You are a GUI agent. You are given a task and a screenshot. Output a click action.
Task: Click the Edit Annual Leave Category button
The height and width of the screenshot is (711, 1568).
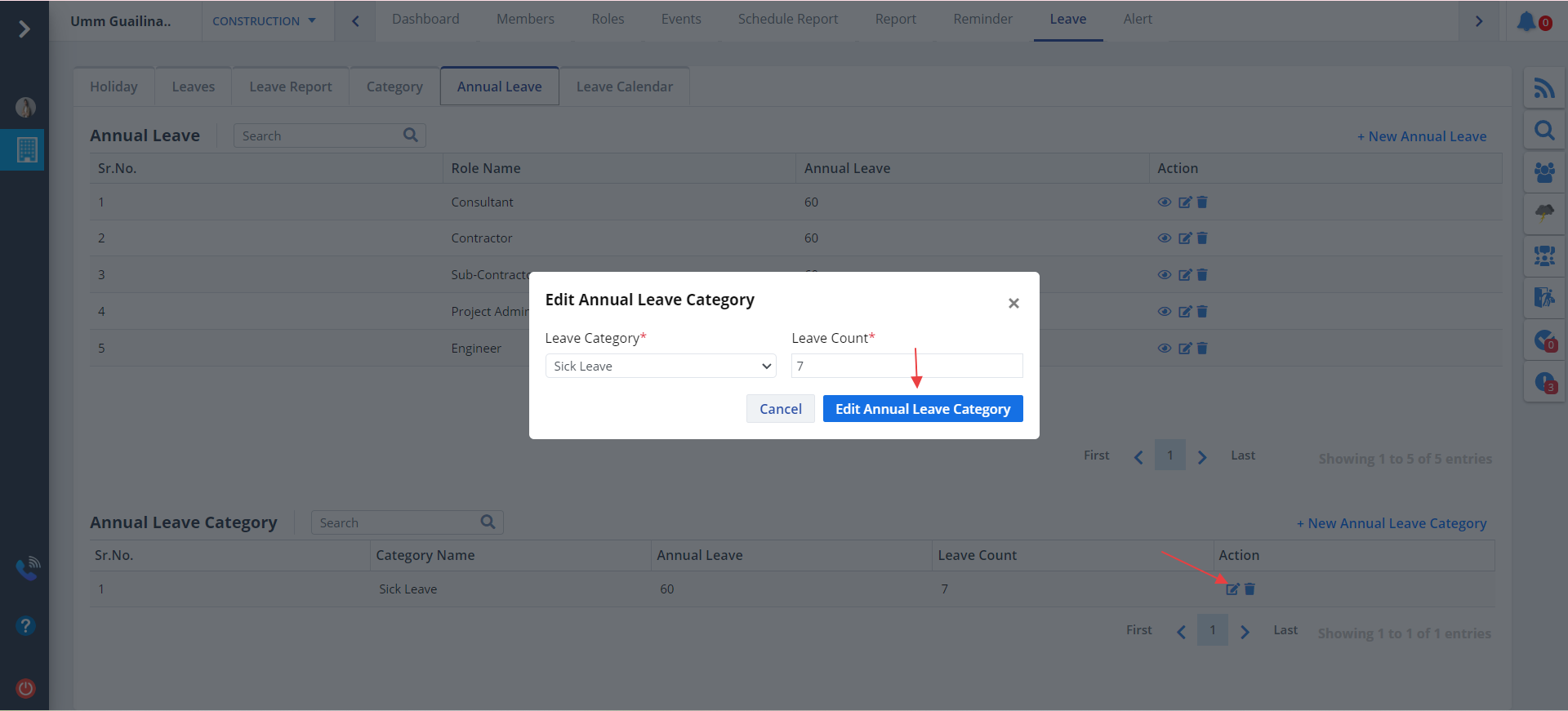click(x=922, y=409)
